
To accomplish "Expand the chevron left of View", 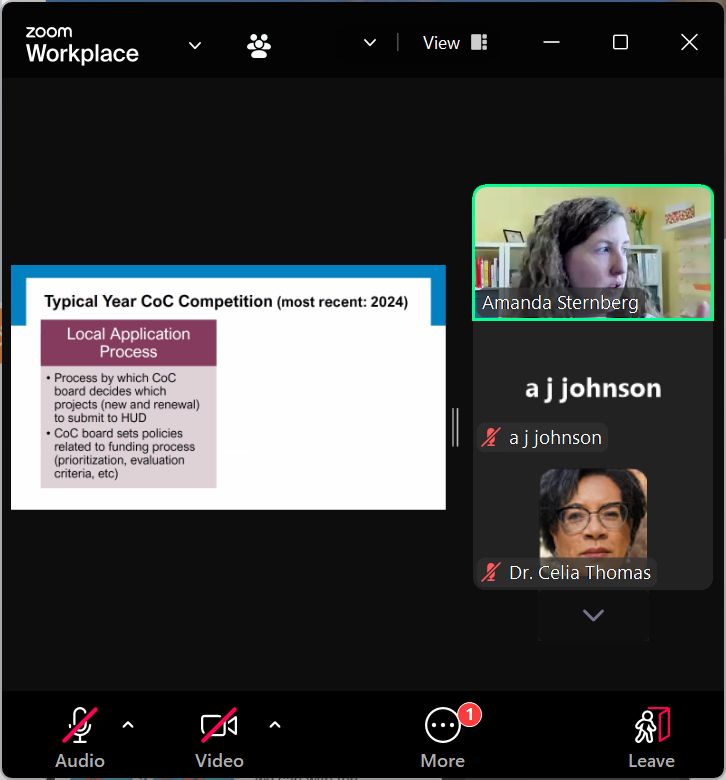I will click(x=370, y=43).
